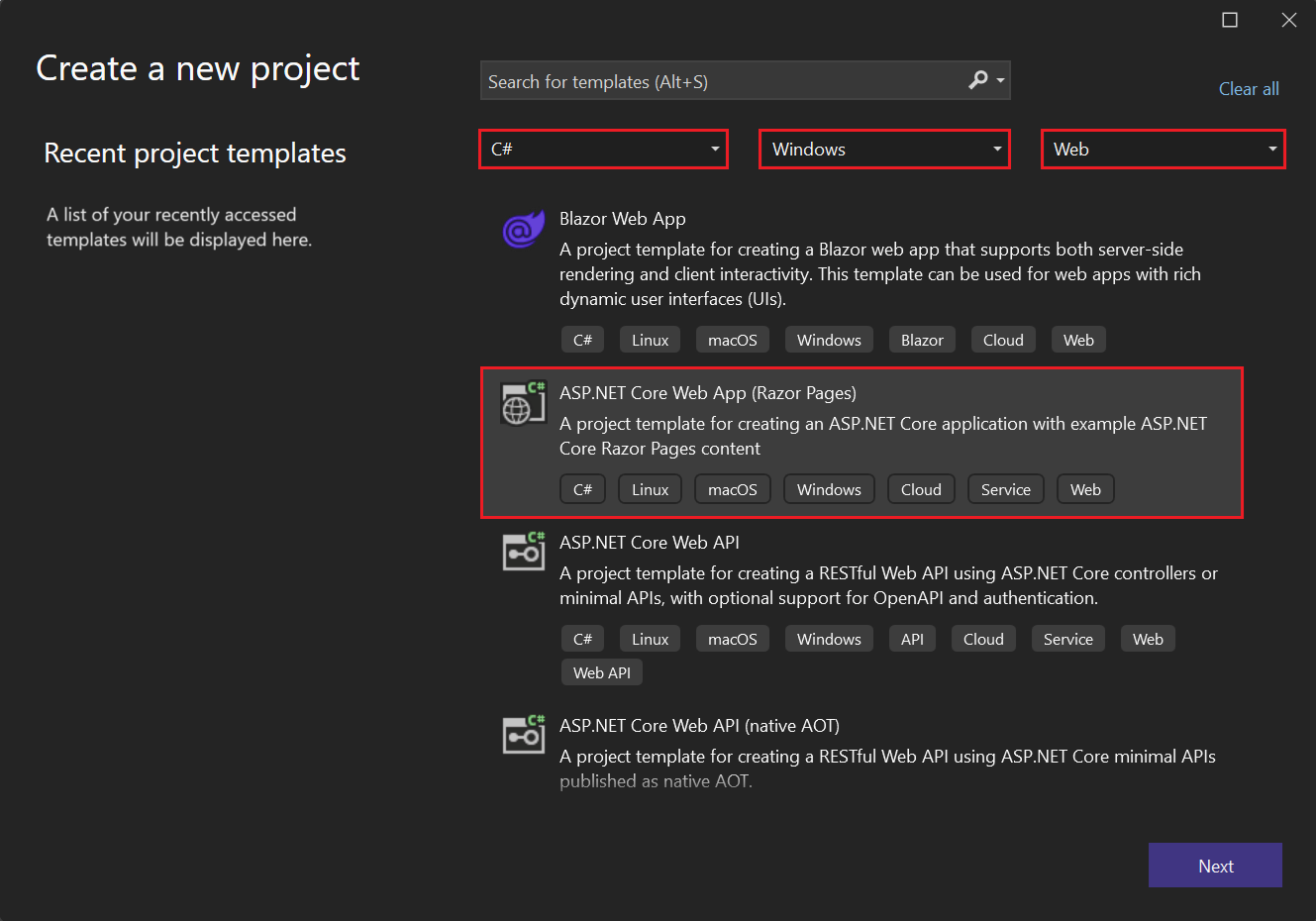Expand the search options dropdown arrow
The image size is (1316, 921).
1001,80
